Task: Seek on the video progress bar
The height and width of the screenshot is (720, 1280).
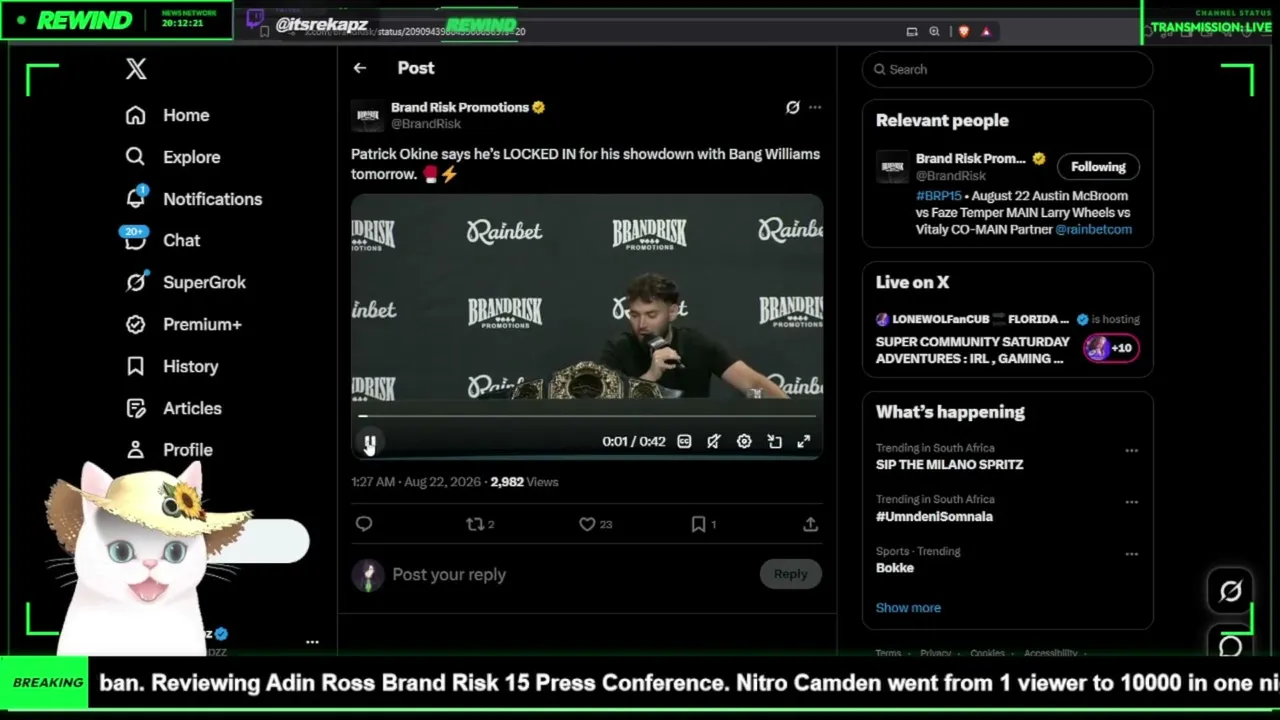Action: 587,416
